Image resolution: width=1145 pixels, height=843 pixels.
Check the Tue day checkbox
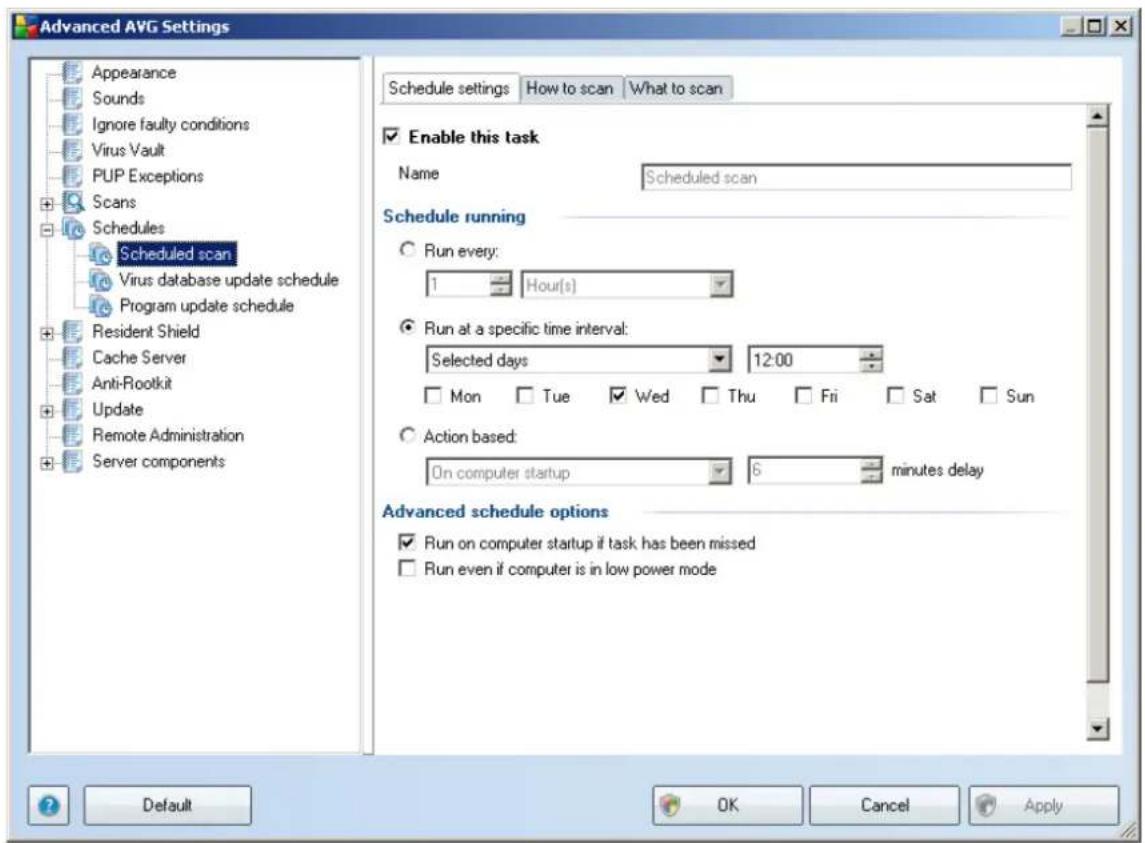coord(525,396)
